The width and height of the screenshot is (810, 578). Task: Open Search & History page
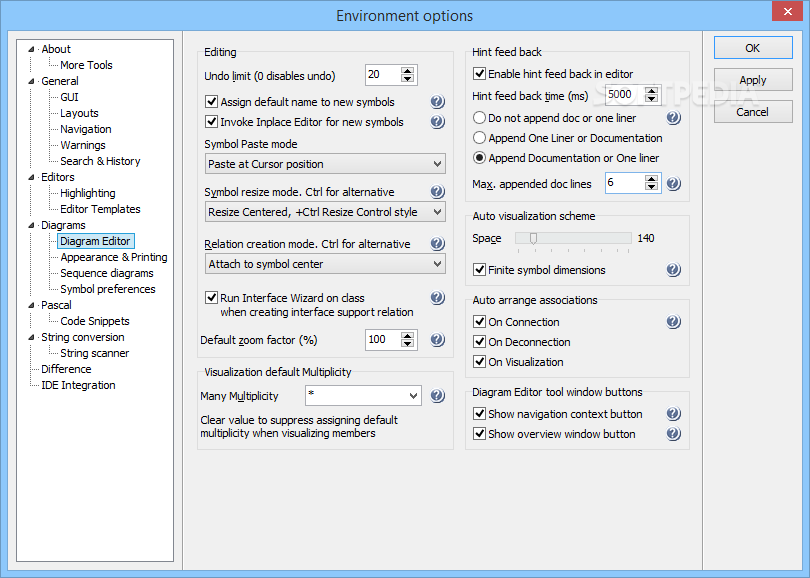(100, 161)
